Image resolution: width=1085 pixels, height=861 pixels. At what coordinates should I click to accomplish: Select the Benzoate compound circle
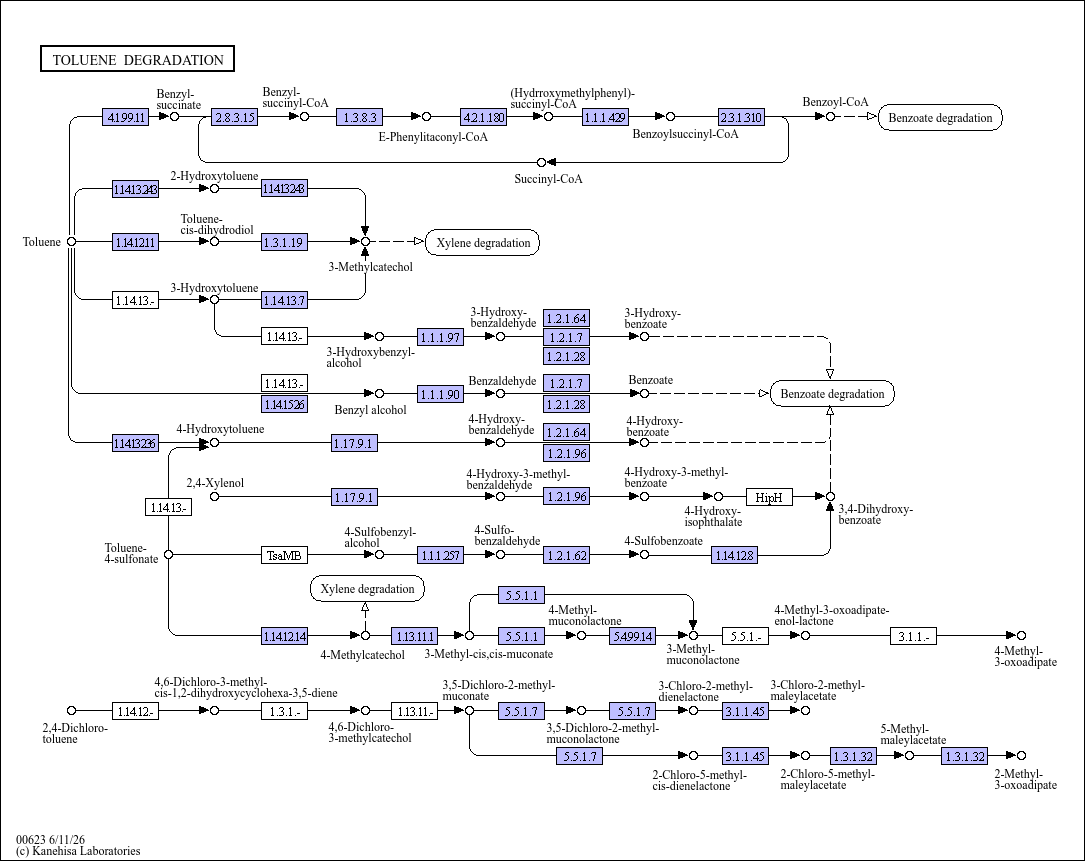click(644, 394)
